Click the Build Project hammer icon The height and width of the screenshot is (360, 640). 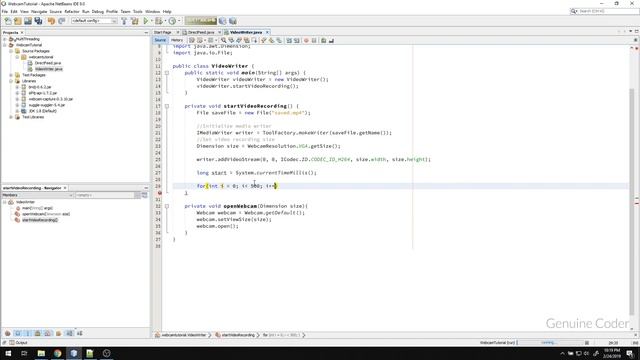[124, 21]
